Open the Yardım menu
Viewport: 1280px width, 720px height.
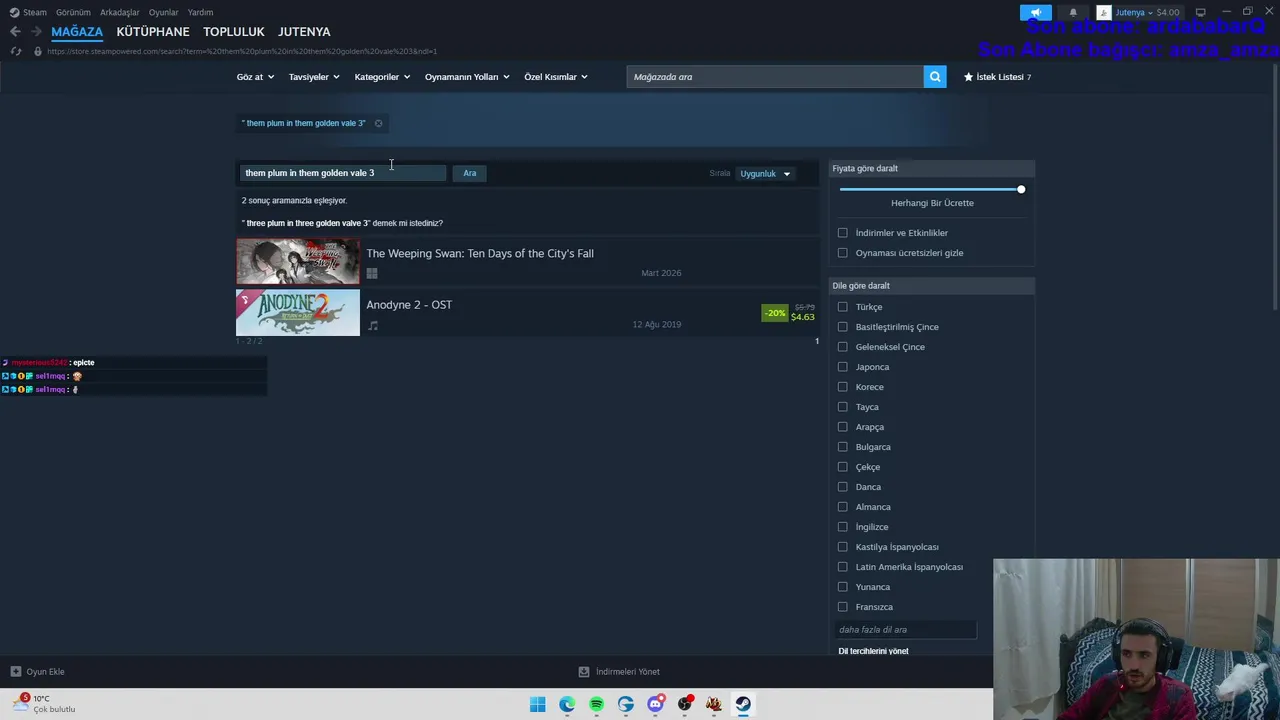pos(200,12)
